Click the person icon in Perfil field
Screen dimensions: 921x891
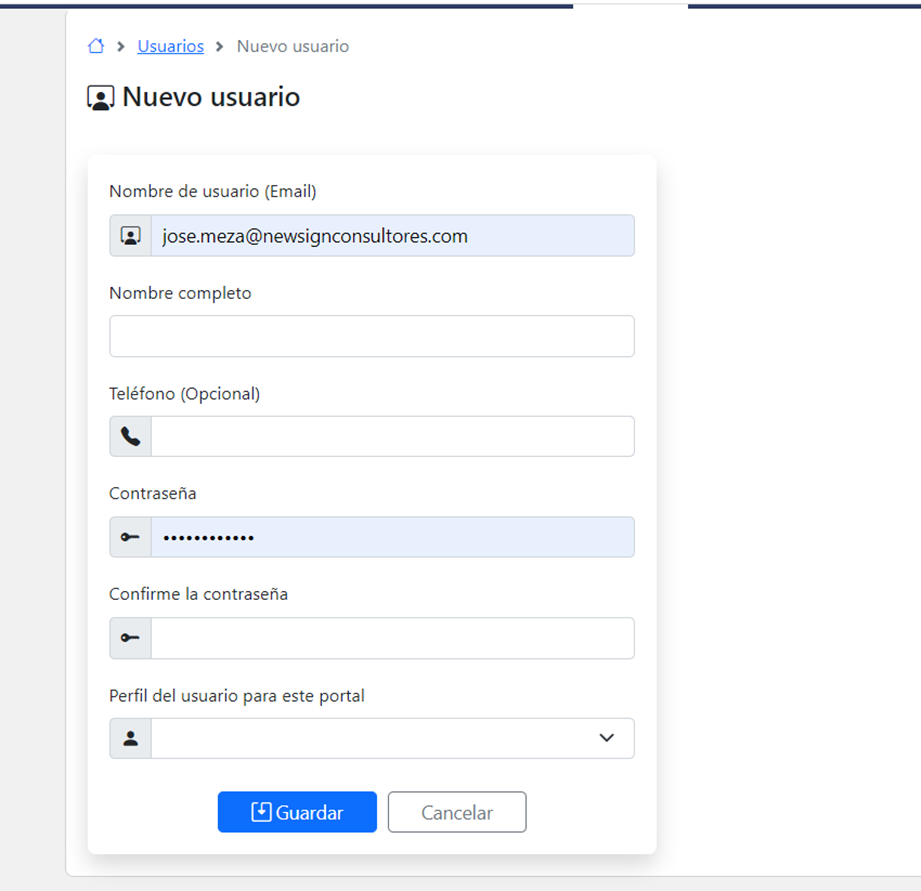[130, 738]
